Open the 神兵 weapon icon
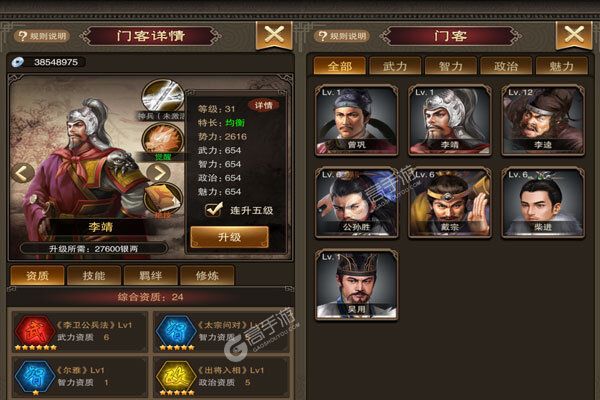600x400 pixels. point(163,96)
